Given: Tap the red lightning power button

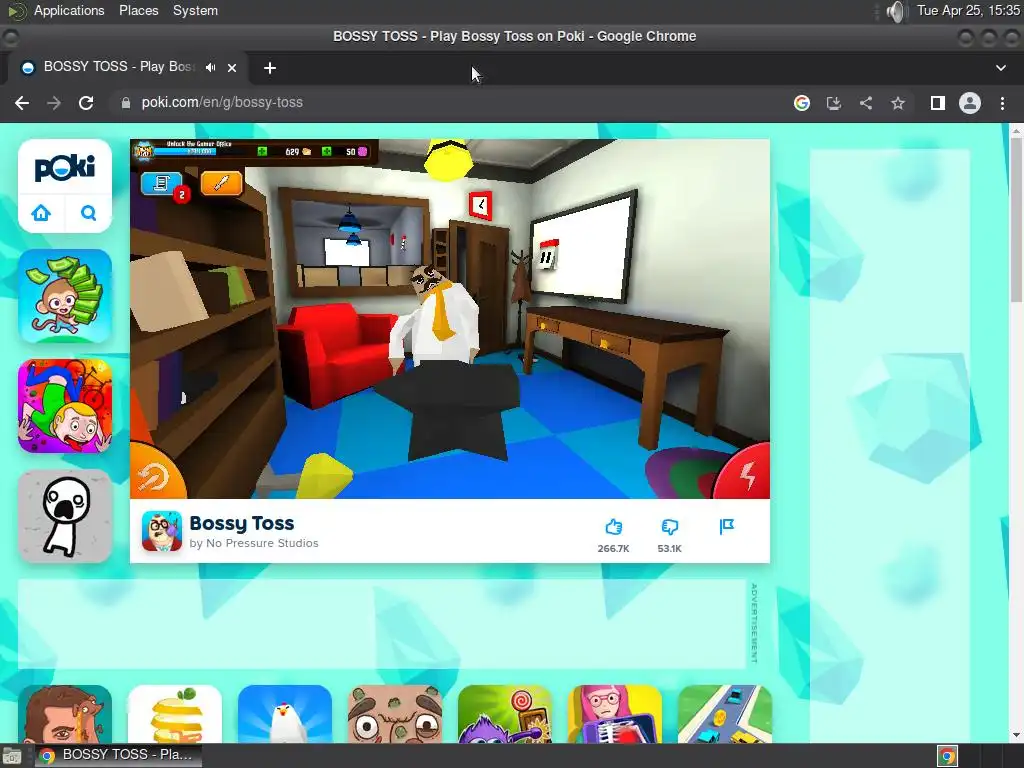Looking at the screenshot, I should click(744, 472).
